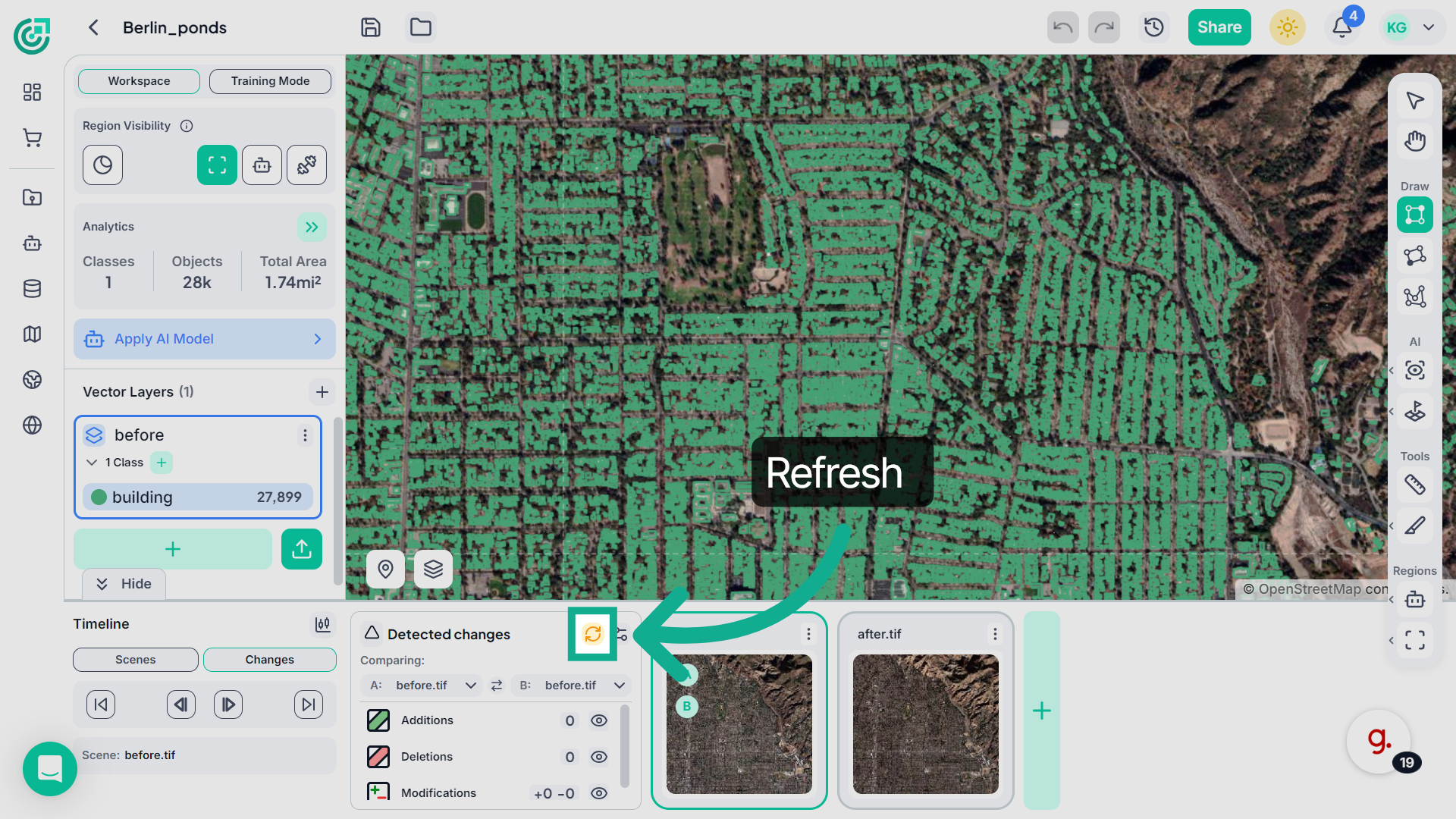Image resolution: width=1456 pixels, height=819 pixels.
Task: Open the chat support bubble
Action: (x=50, y=769)
